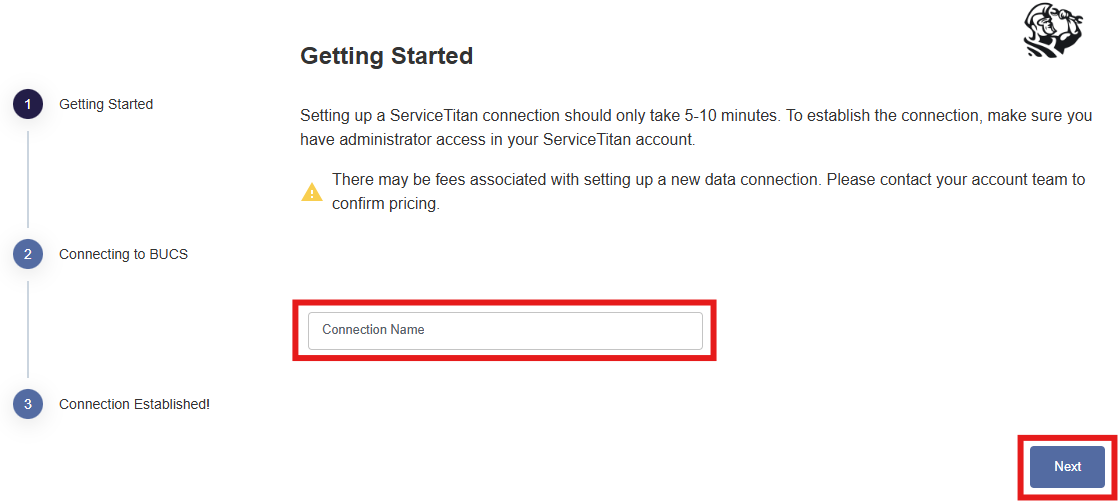Viewport: 1118px width, 501px height.
Task: Click the Next button
Action: coord(1067,467)
